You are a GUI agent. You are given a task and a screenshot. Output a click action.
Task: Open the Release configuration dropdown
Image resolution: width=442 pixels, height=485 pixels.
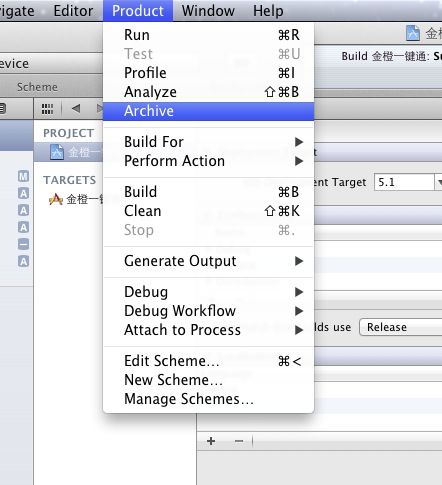tap(401, 327)
